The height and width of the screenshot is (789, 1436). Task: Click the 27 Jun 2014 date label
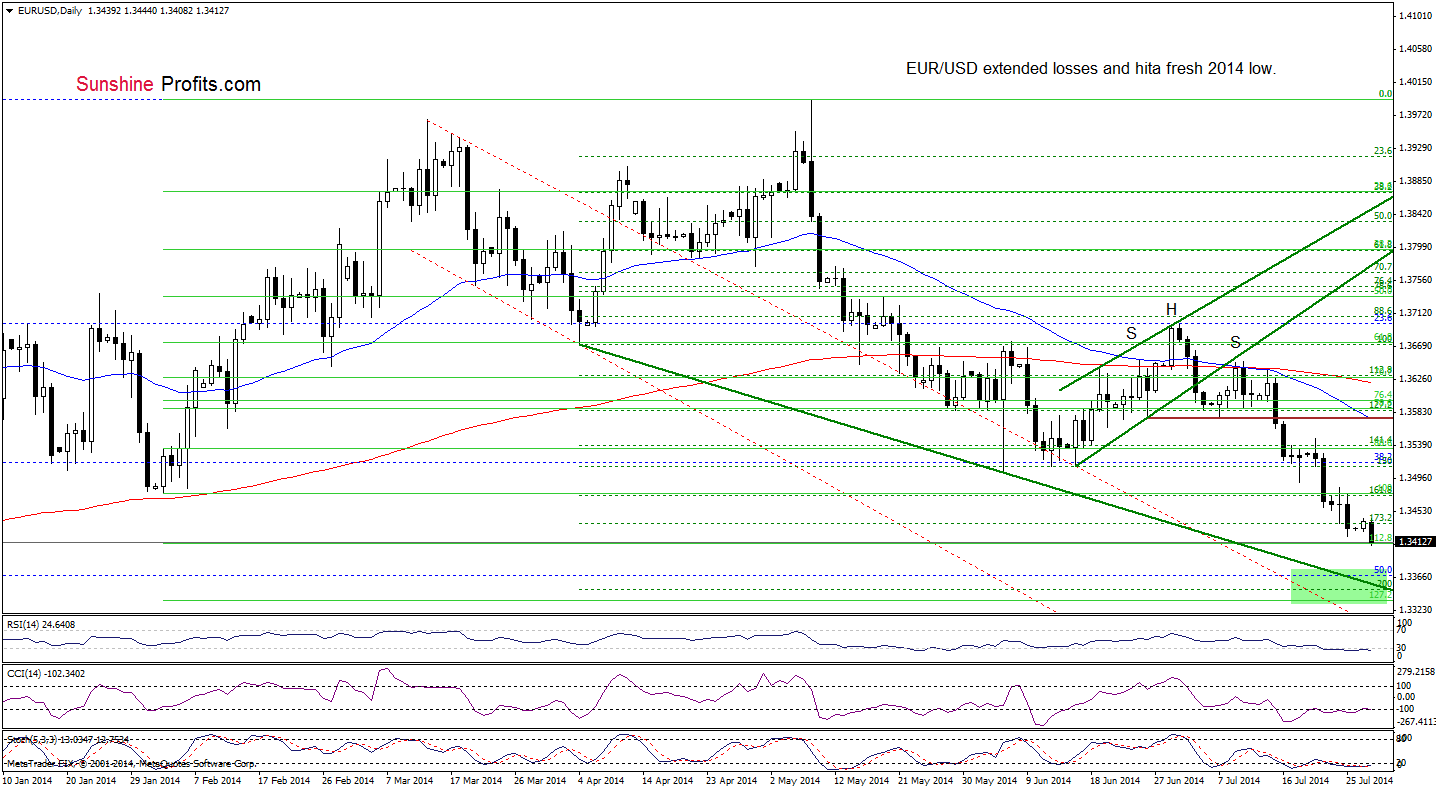1177,780
